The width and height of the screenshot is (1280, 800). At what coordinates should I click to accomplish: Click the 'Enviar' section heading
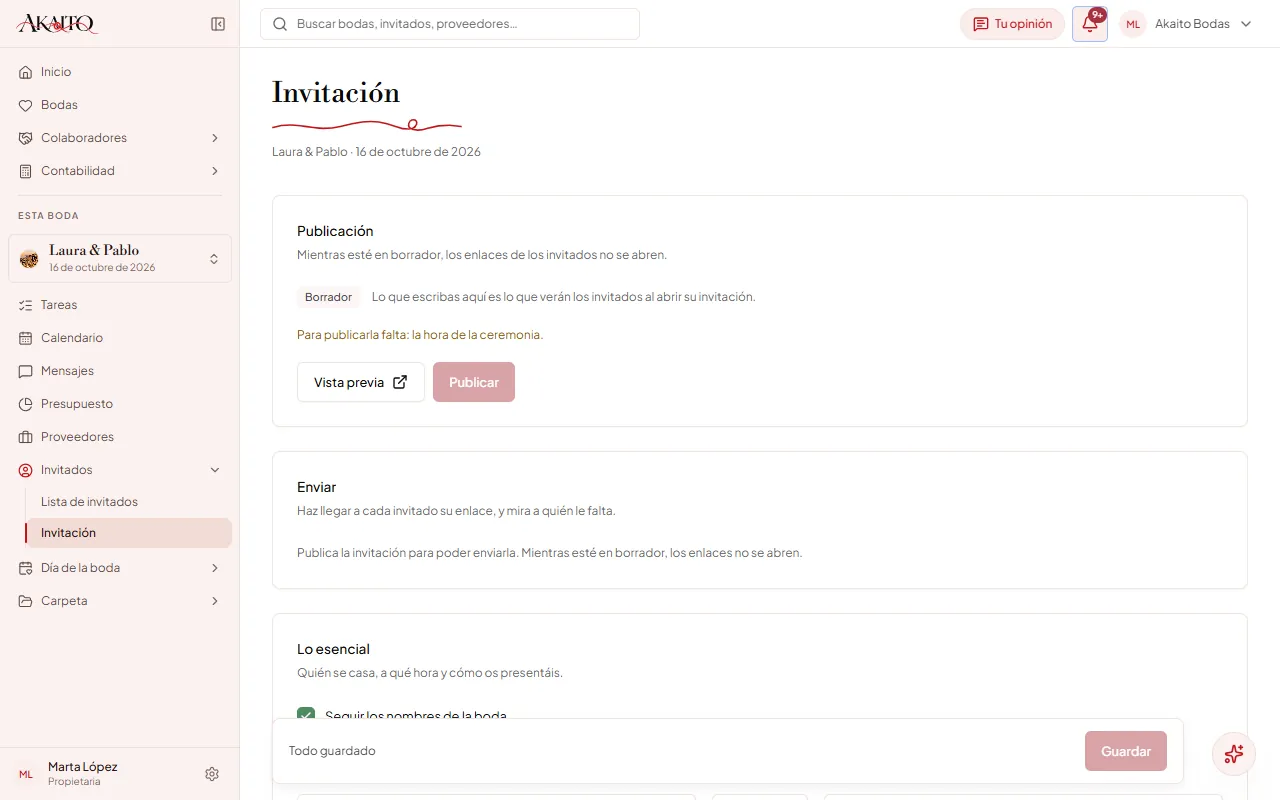coord(317,487)
